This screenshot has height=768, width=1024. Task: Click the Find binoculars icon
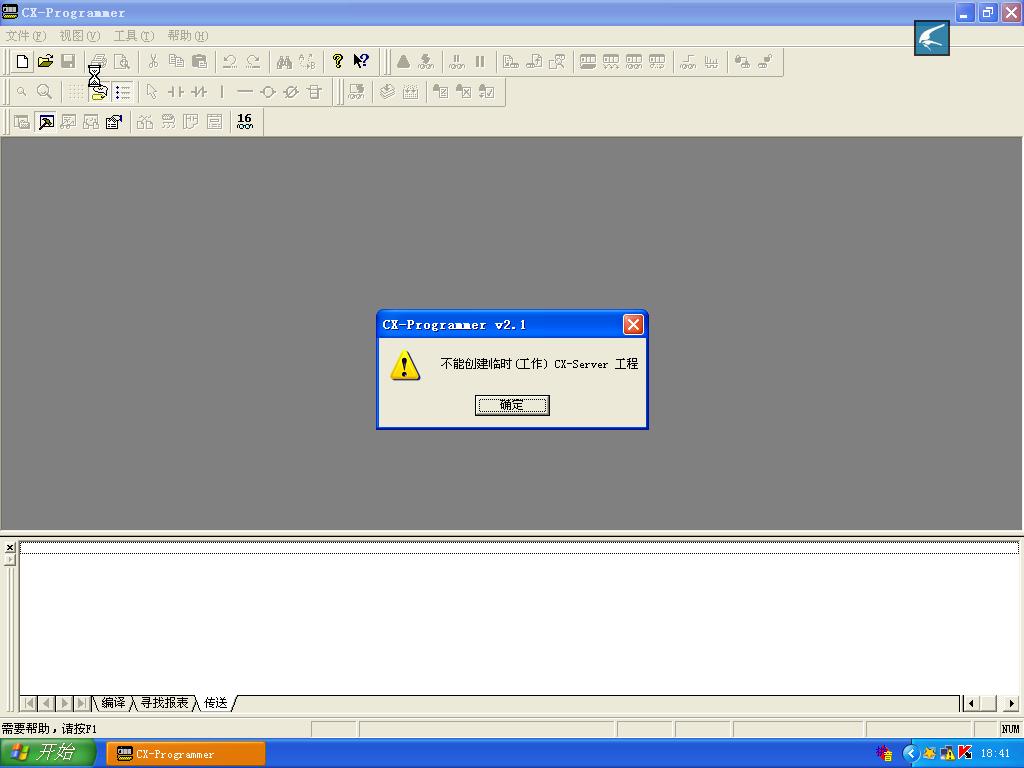pyautogui.click(x=284, y=61)
